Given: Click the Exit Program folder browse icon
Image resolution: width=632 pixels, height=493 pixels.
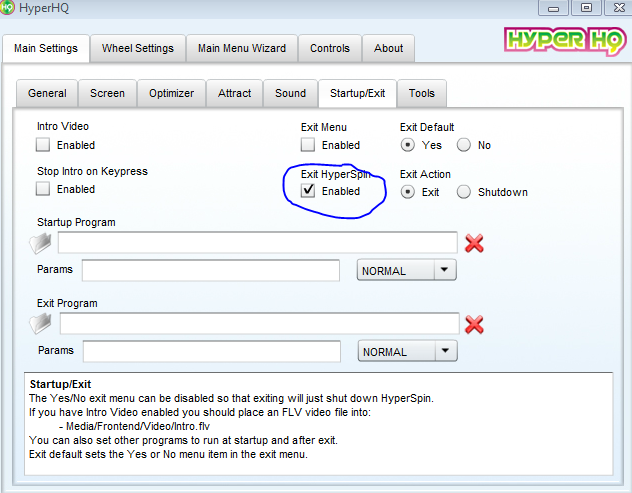Looking at the screenshot, I should coord(42,324).
